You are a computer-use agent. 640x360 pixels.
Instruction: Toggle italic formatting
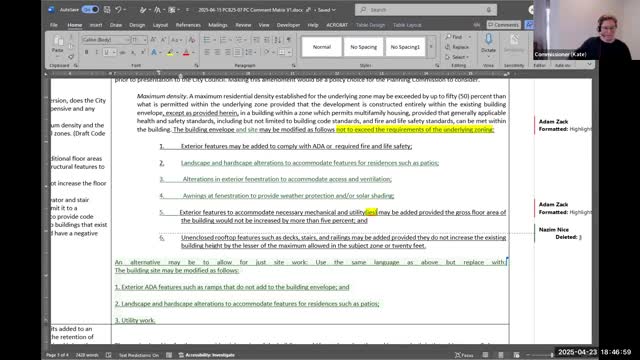click(96, 52)
